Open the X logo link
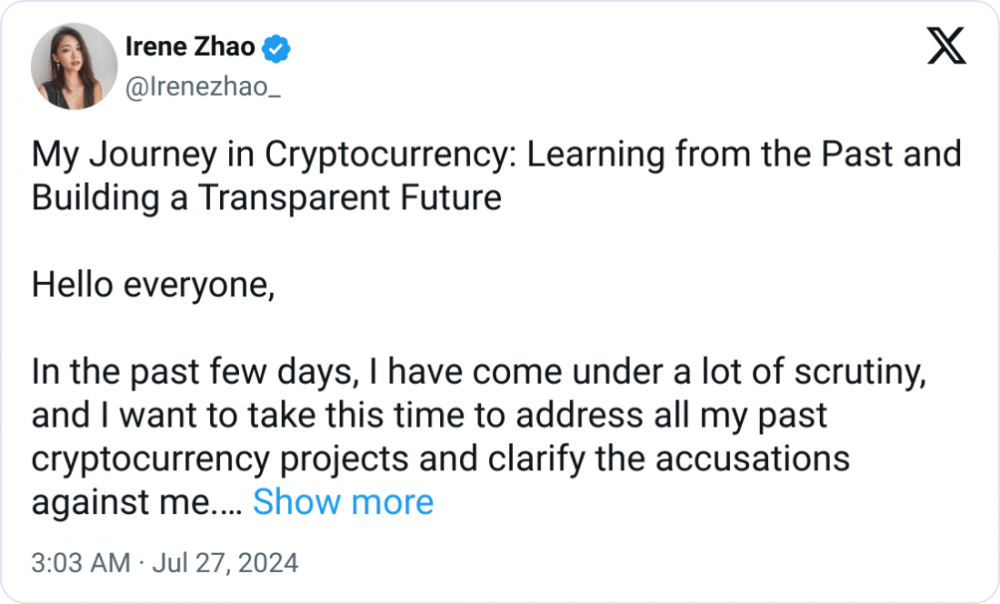 [946, 46]
